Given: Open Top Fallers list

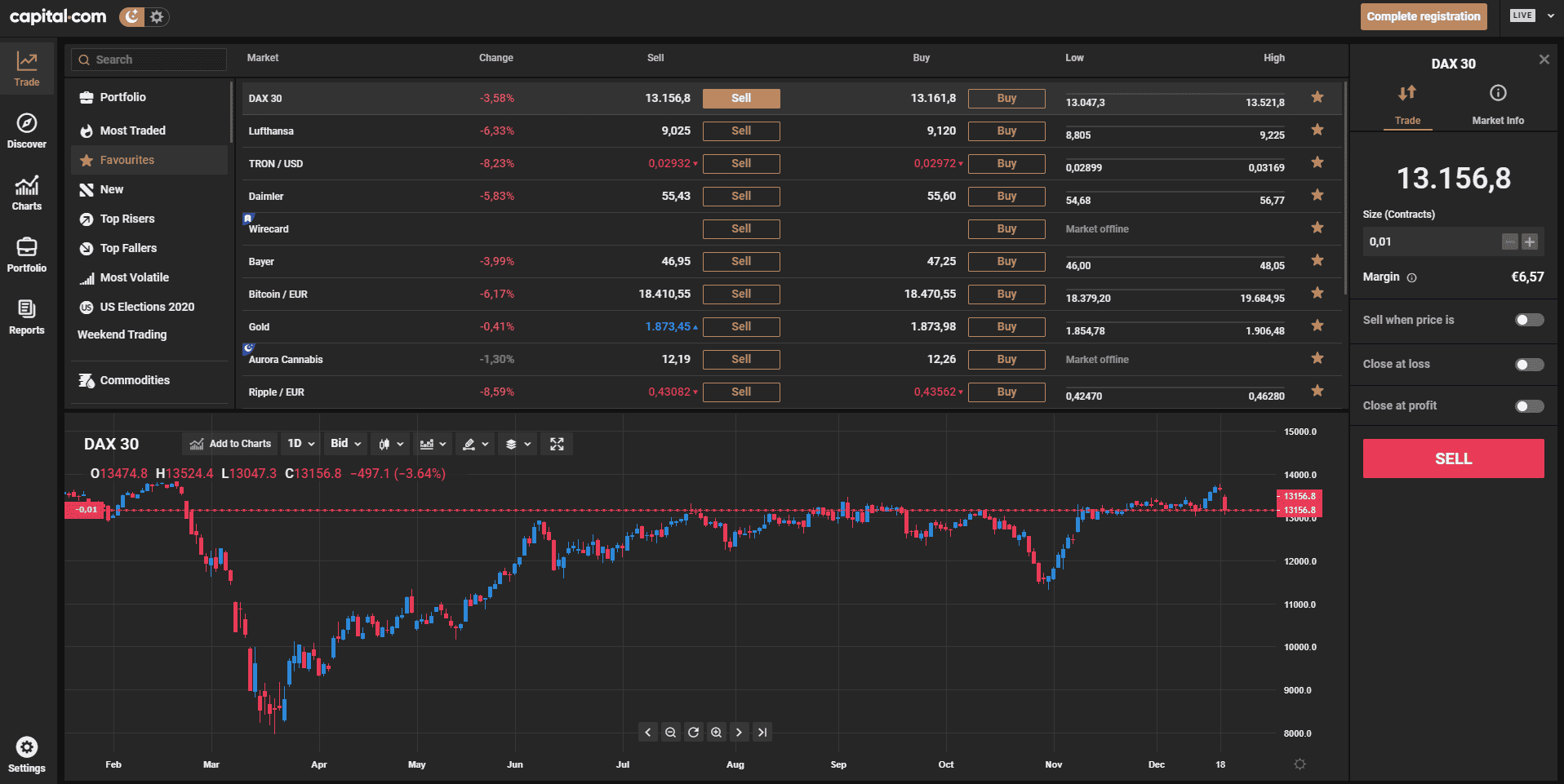Looking at the screenshot, I should click(128, 248).
